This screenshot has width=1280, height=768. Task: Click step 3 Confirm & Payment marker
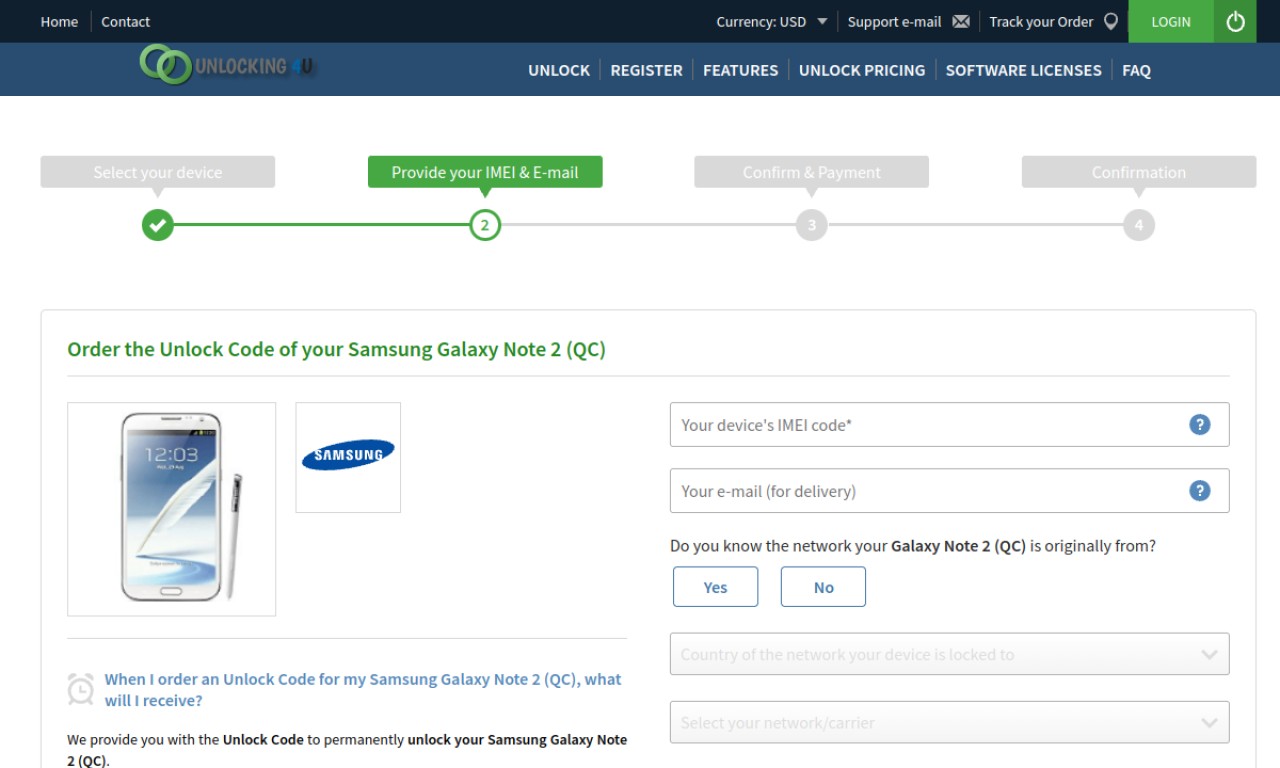coord(811,225)
